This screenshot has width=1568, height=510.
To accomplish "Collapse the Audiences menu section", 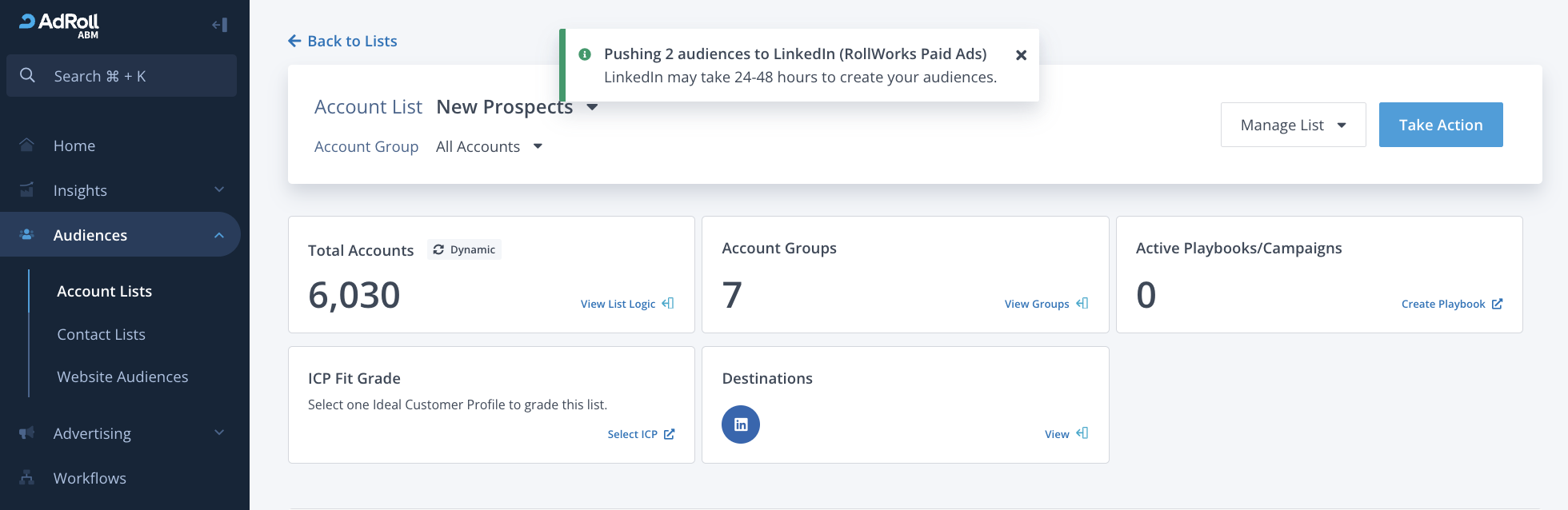I will (x=219, y=235).
